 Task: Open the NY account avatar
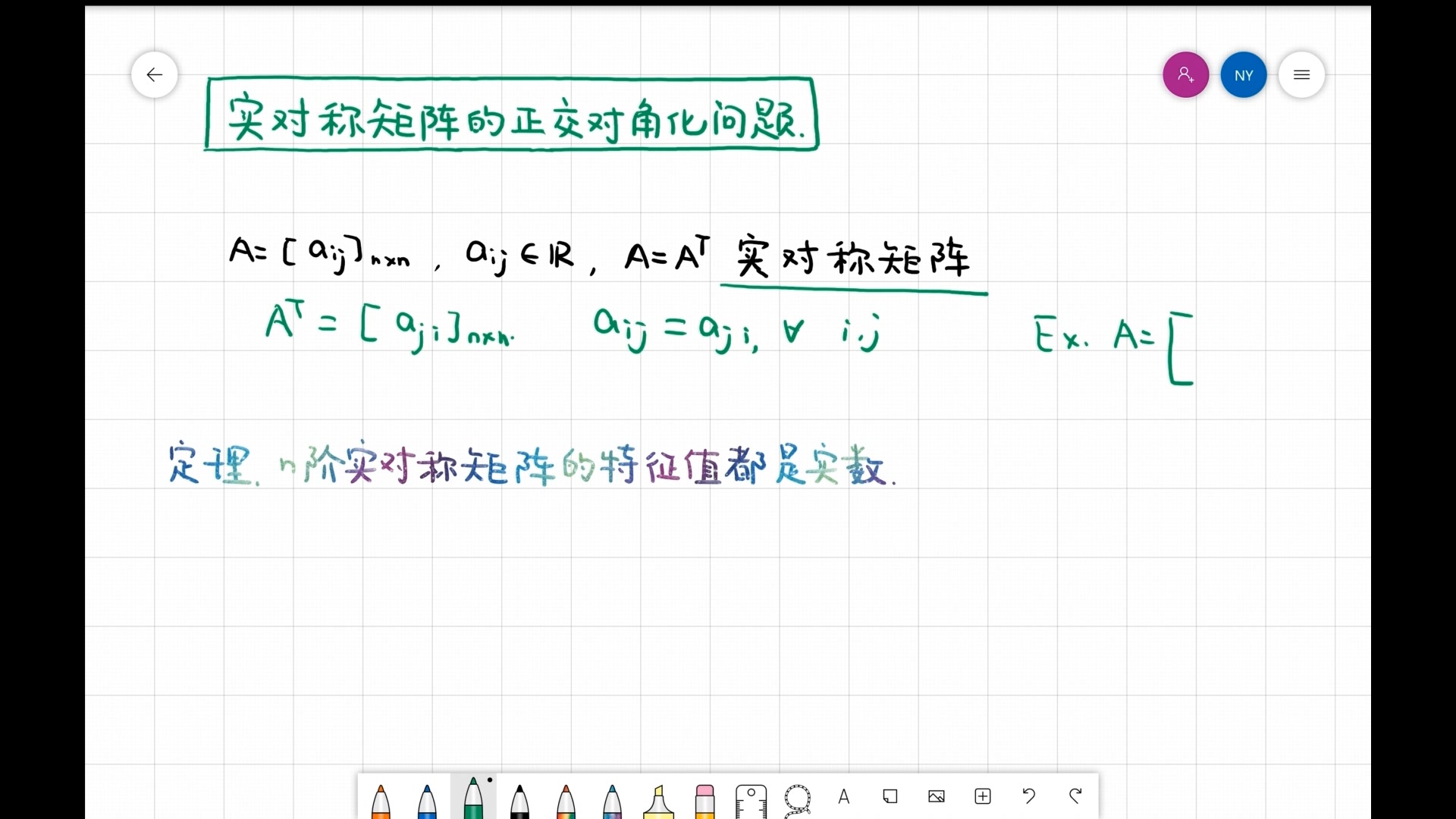1243,74
